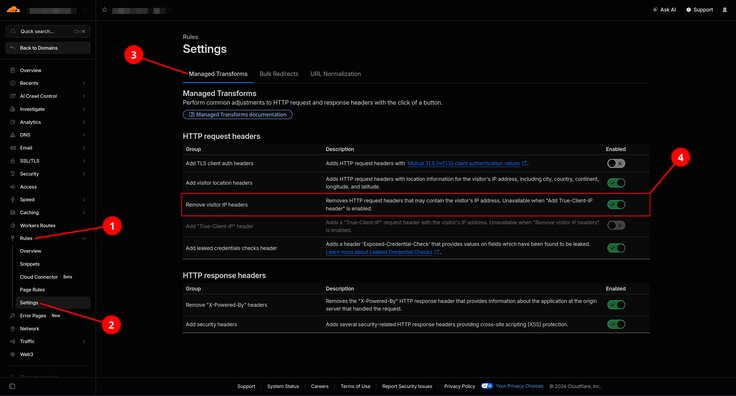
Task: Expand the Investigate chevron
Action: pyautogui.click(x=84, y=109)
